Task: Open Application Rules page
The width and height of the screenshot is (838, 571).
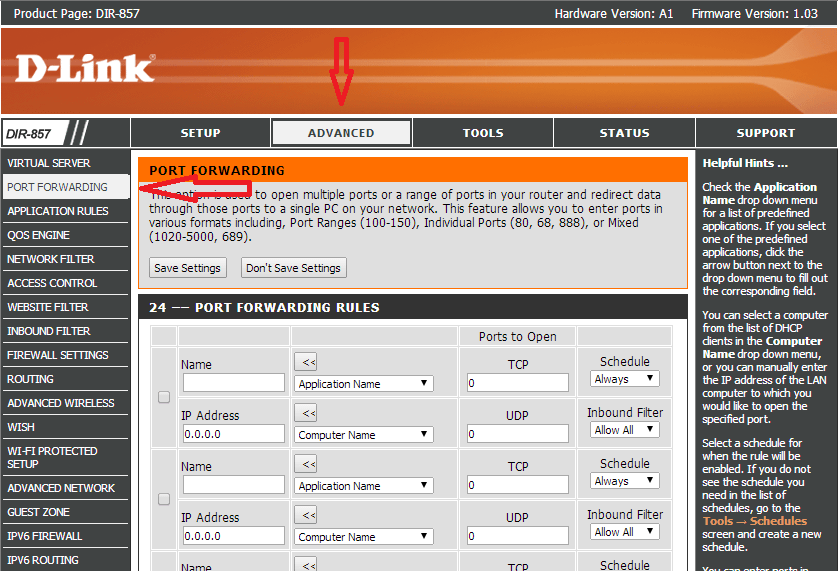Action: 65,211
